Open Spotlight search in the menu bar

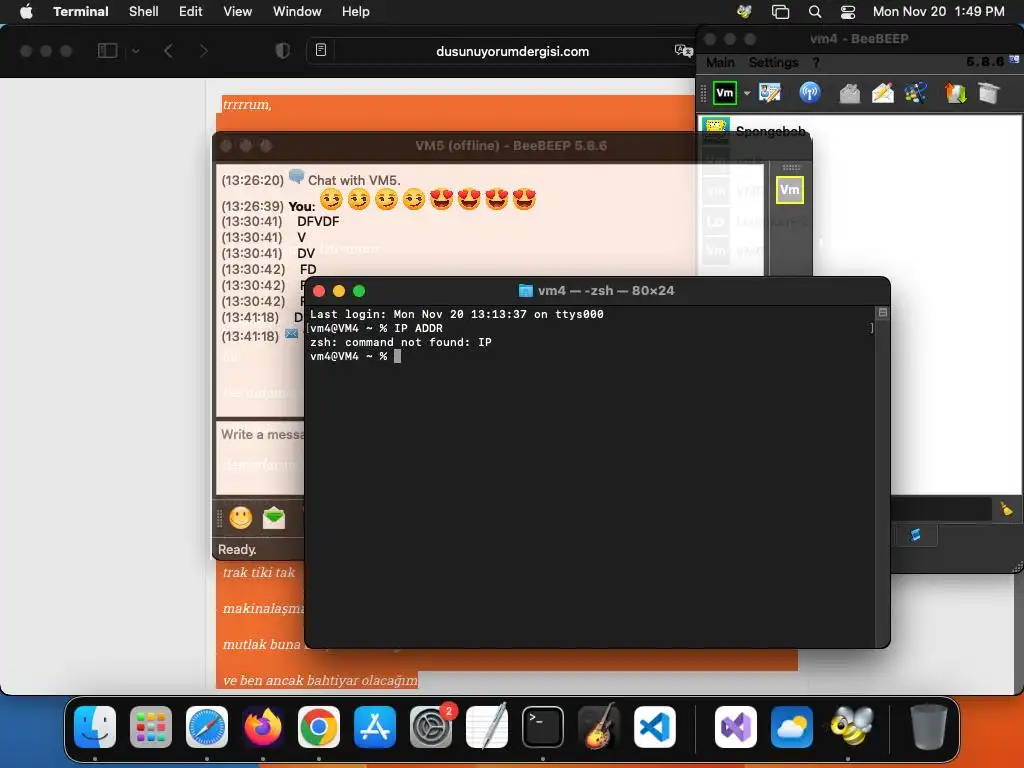(814, 12)
